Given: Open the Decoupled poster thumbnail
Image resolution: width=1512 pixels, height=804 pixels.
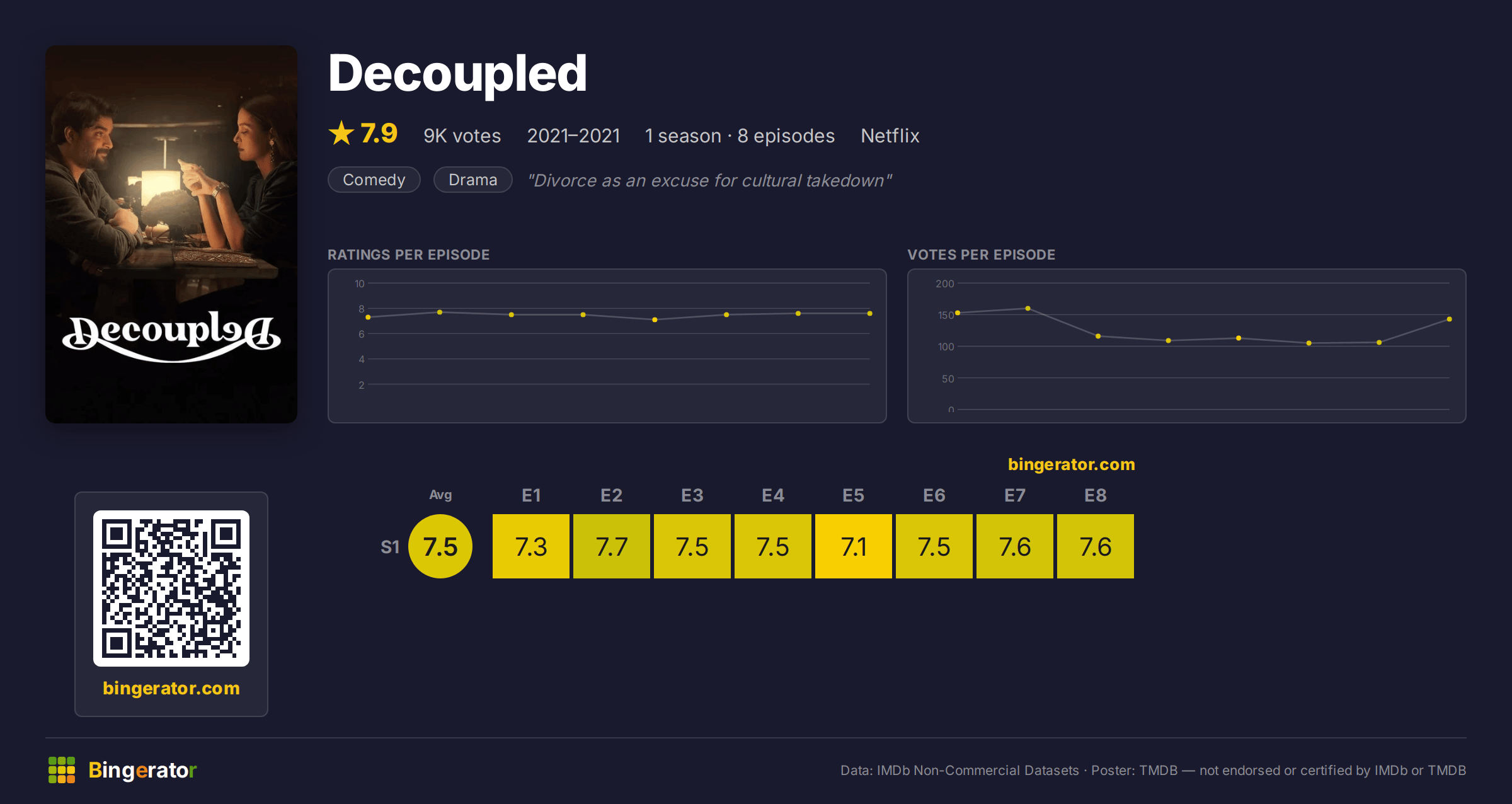Looking at the screenshot, I should [171, 234].
